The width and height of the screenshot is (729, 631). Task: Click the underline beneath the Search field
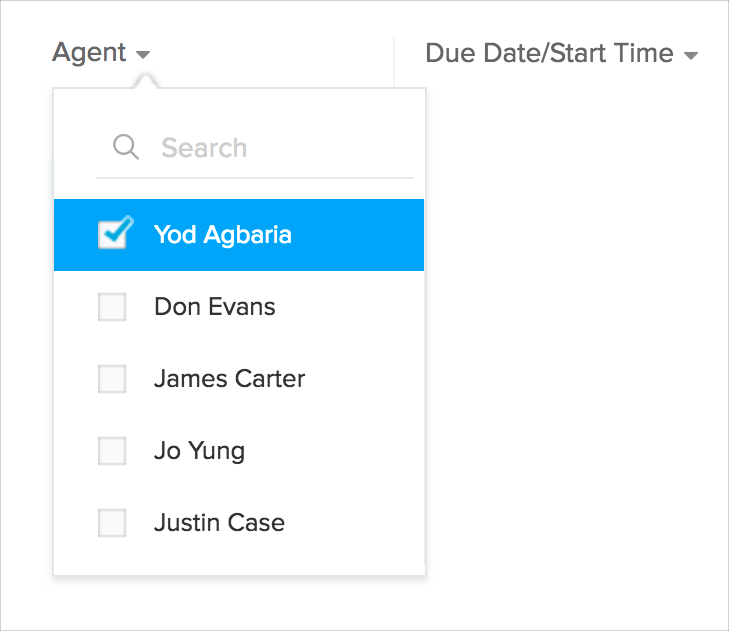click(x=254, y=178)
